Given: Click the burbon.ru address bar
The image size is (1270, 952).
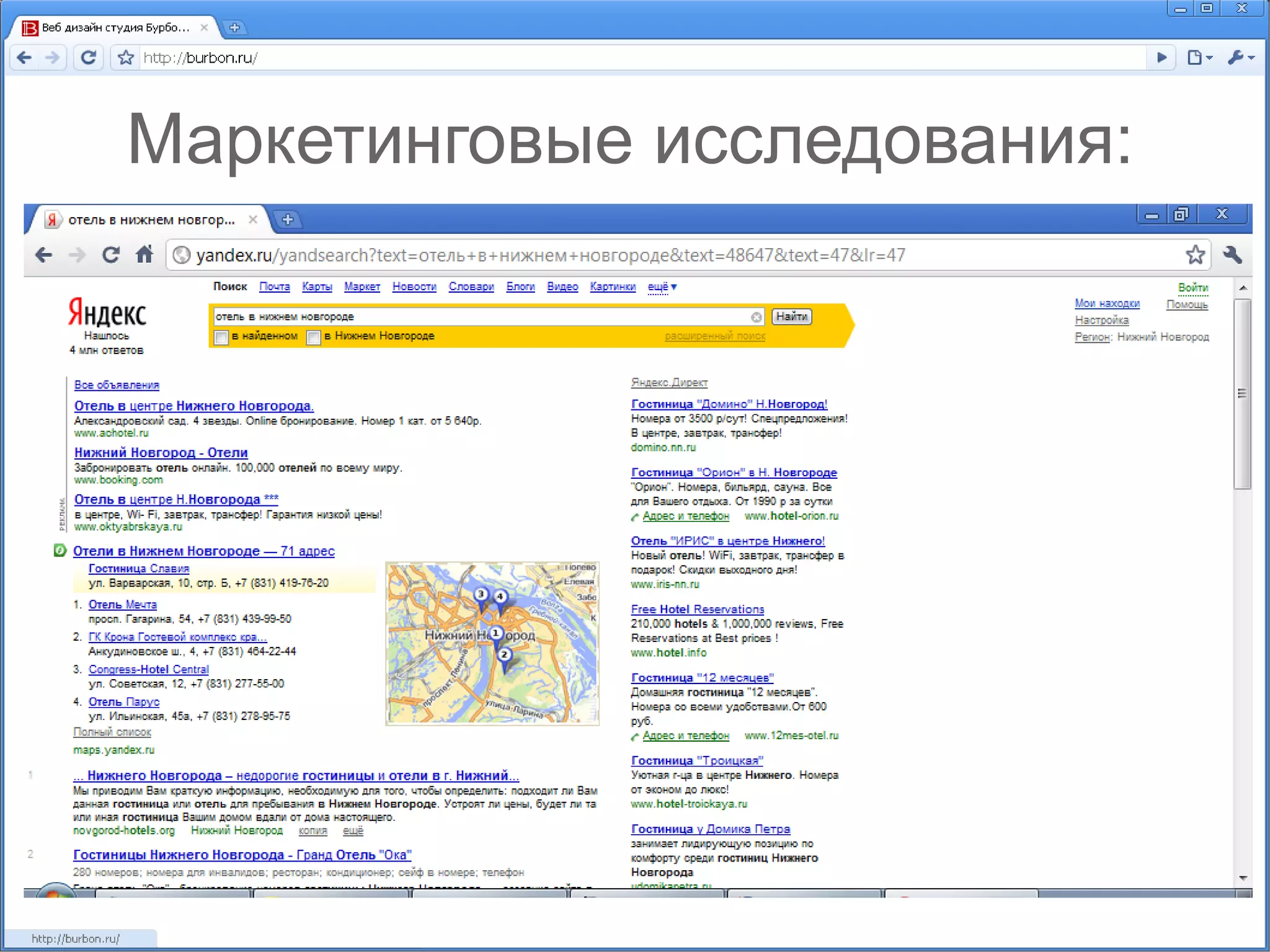Looking at the screenshot, I should tap(642, 58).
